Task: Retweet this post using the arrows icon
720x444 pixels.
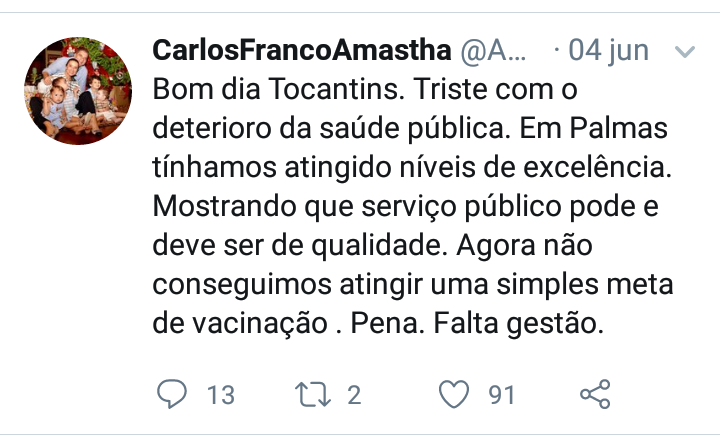Action: point(314,394)
